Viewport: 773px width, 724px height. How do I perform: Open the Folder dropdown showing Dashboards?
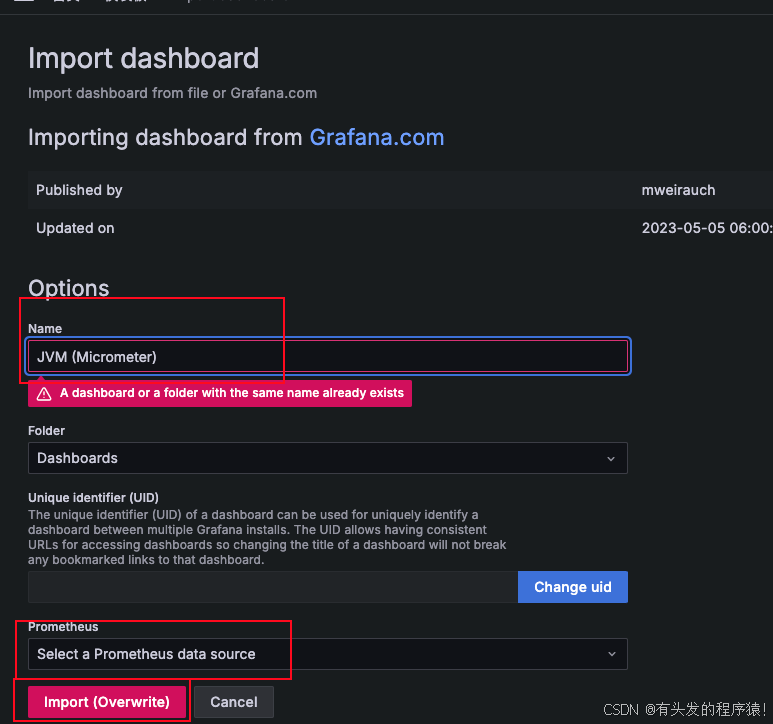pos(328,458)
